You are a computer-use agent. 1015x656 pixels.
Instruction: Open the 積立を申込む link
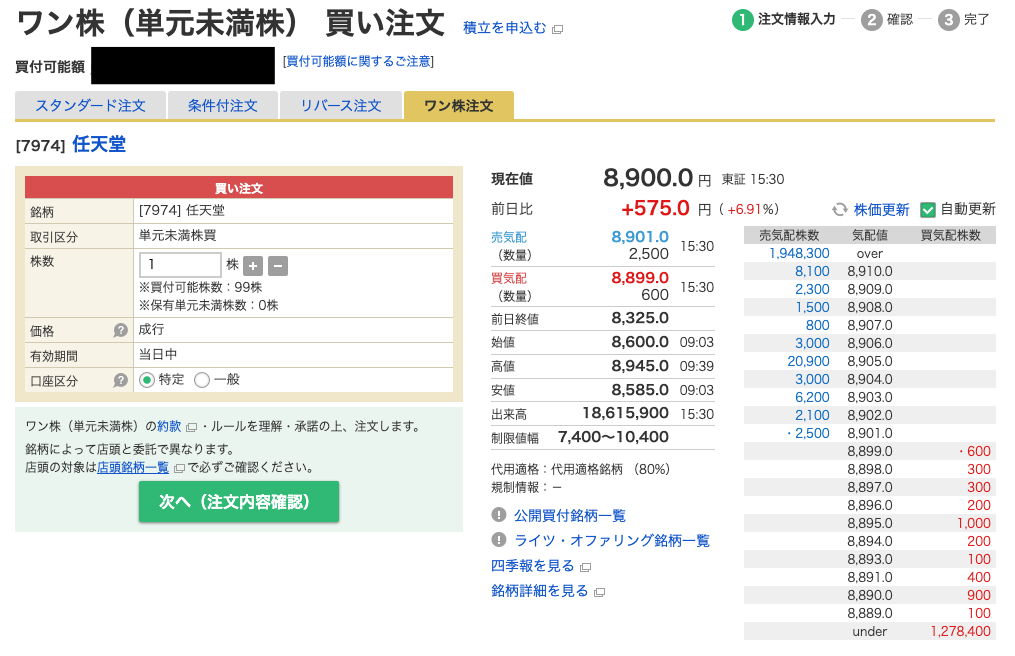tap(504, 28)
